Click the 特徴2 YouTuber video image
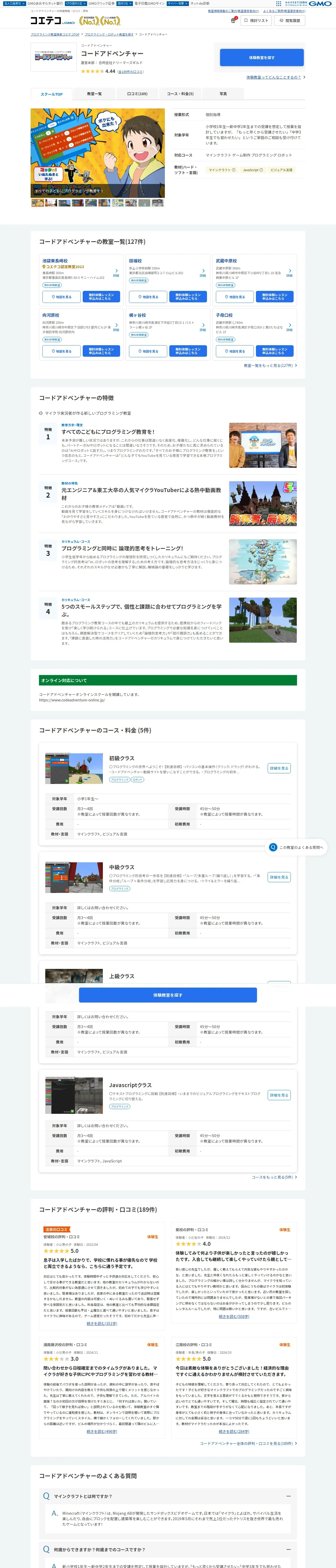Screen dimensions: 336x1568 [x=263, y=503]
